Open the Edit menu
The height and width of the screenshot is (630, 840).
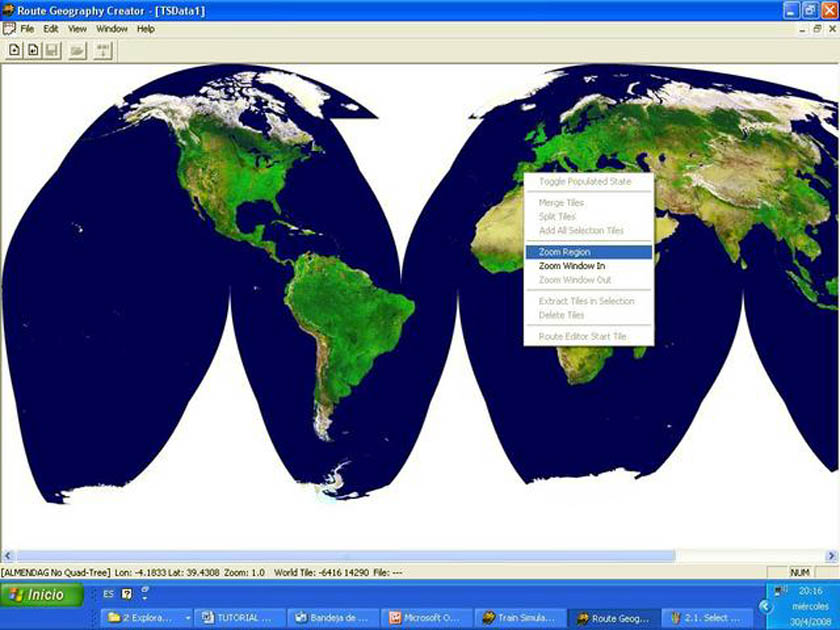click(51, 29)
